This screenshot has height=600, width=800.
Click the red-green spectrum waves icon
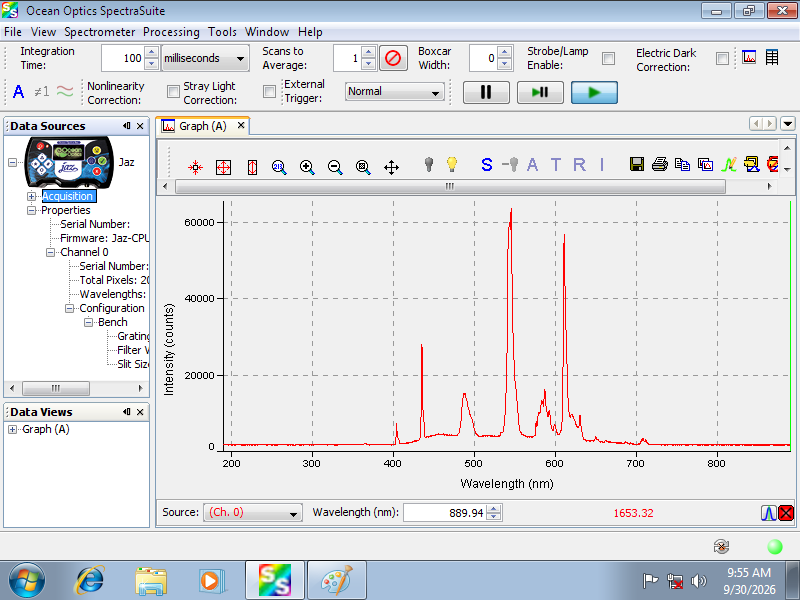[x=65, y=92]
